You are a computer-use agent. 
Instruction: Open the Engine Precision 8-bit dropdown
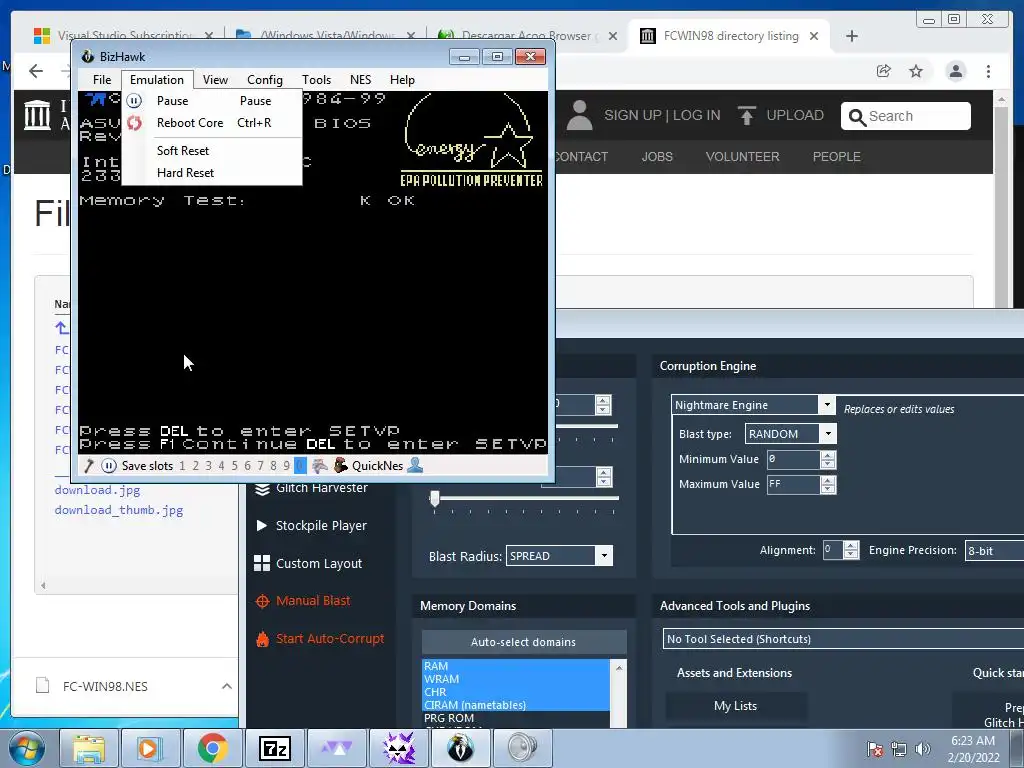(994, 551)
